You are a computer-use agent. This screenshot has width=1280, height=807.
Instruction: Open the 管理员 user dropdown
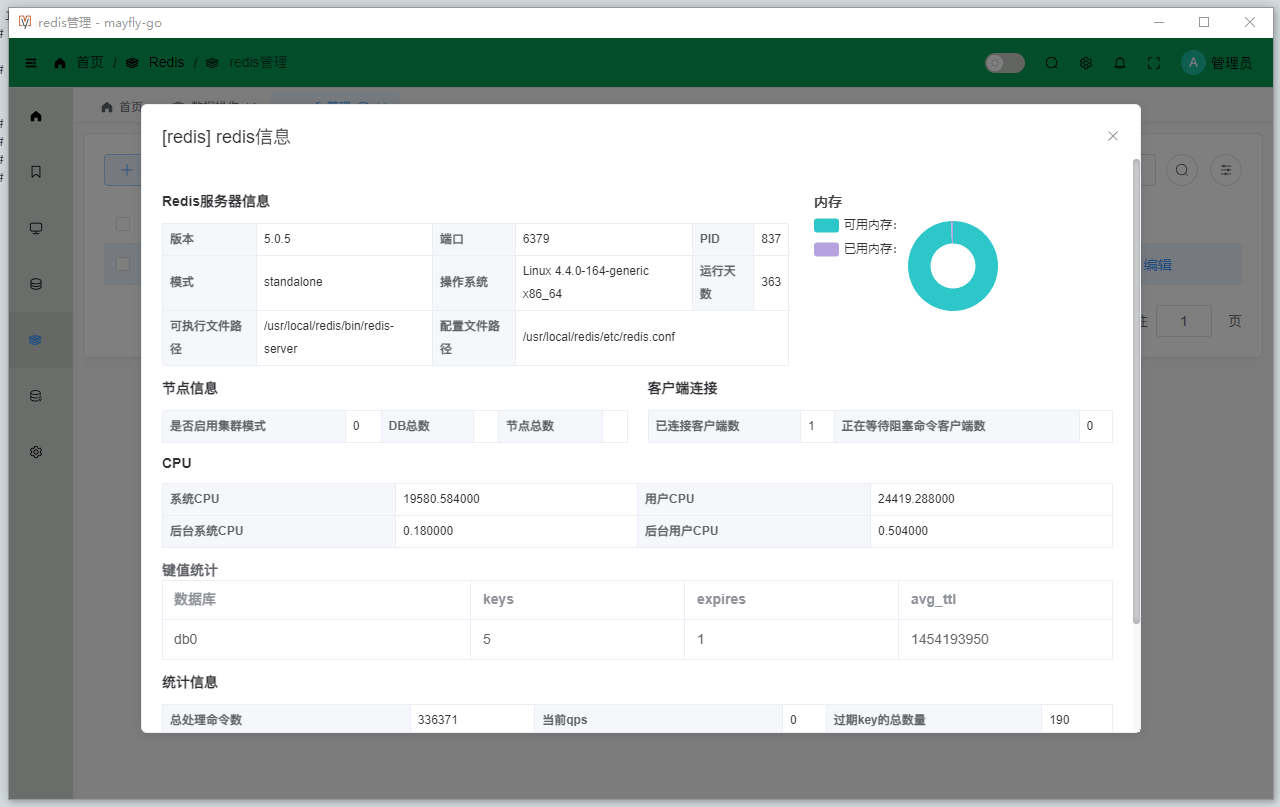1231,63
